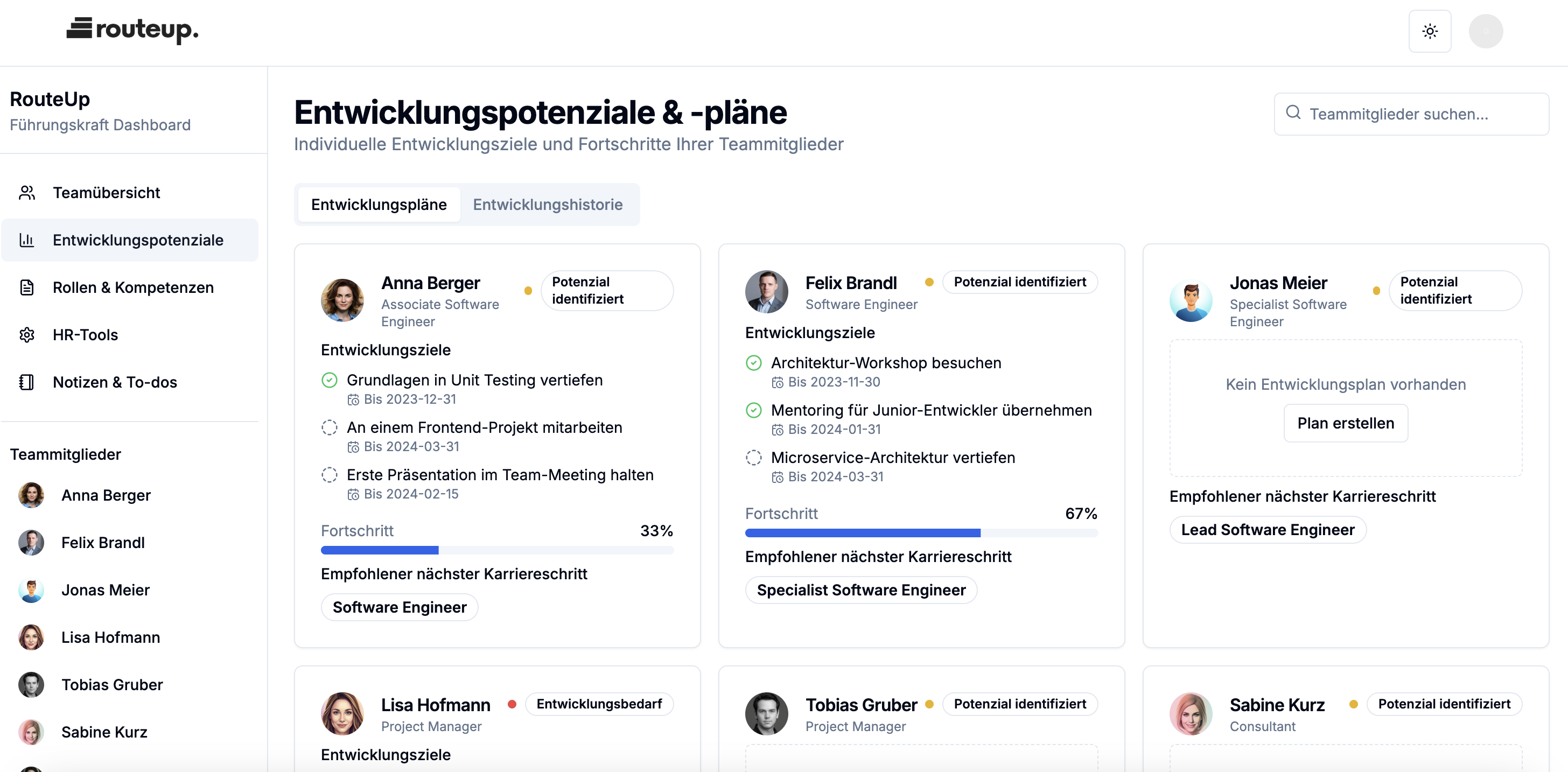Click the Teammitglieder suchen search field
The height and width of the screenshot is (772, 1568).
[1411, 114]
